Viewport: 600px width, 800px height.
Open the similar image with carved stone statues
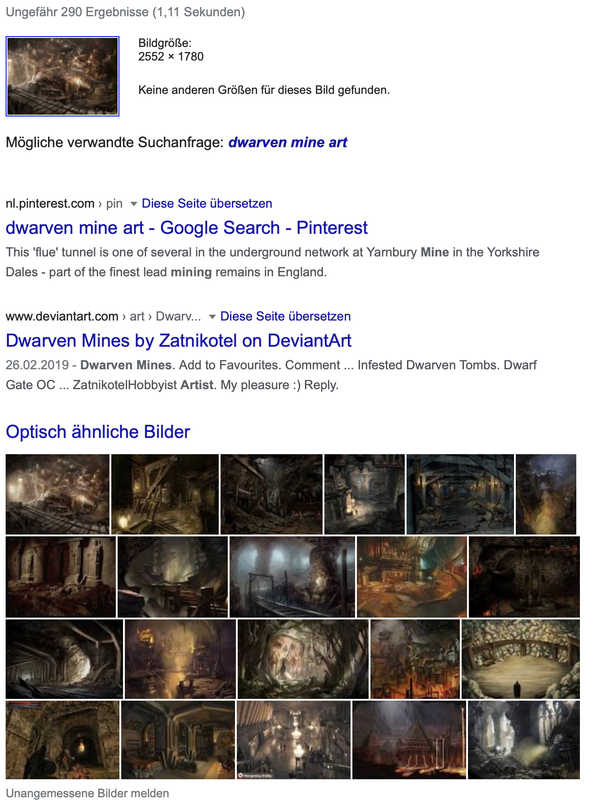click(x=61, y=577)
